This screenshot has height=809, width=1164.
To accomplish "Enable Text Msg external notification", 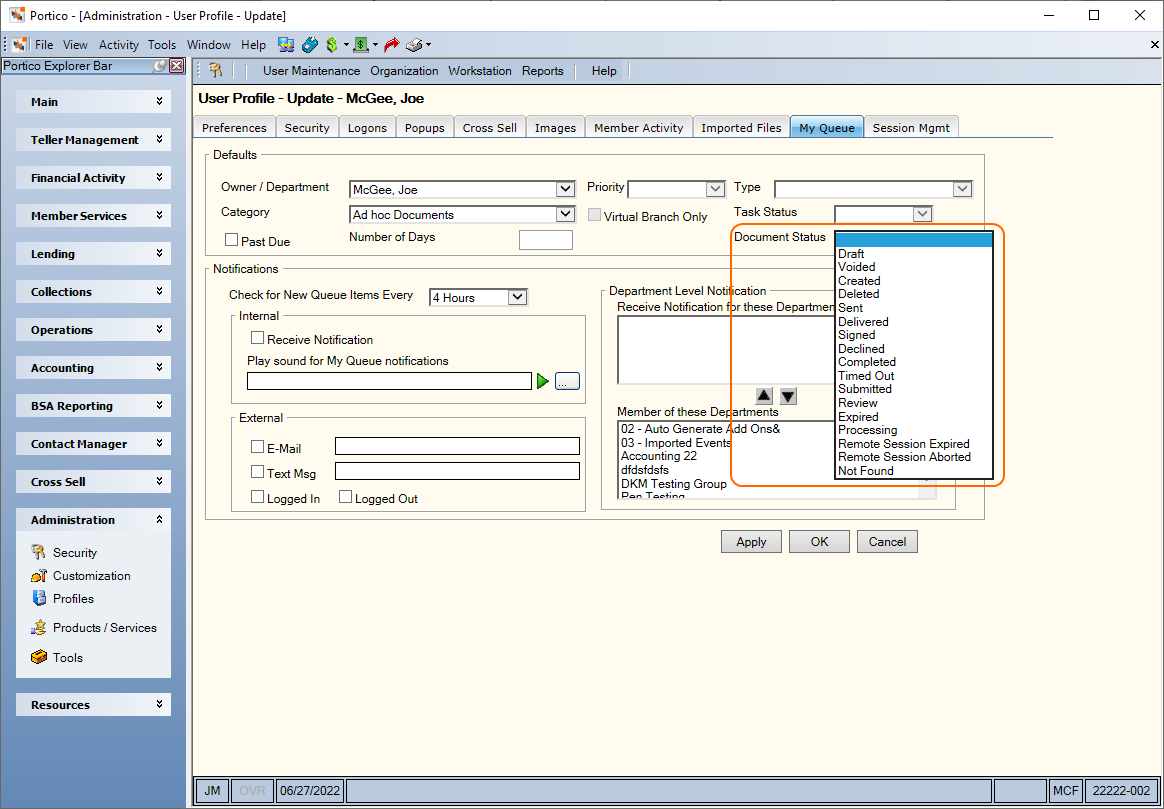I will (258, 472).
